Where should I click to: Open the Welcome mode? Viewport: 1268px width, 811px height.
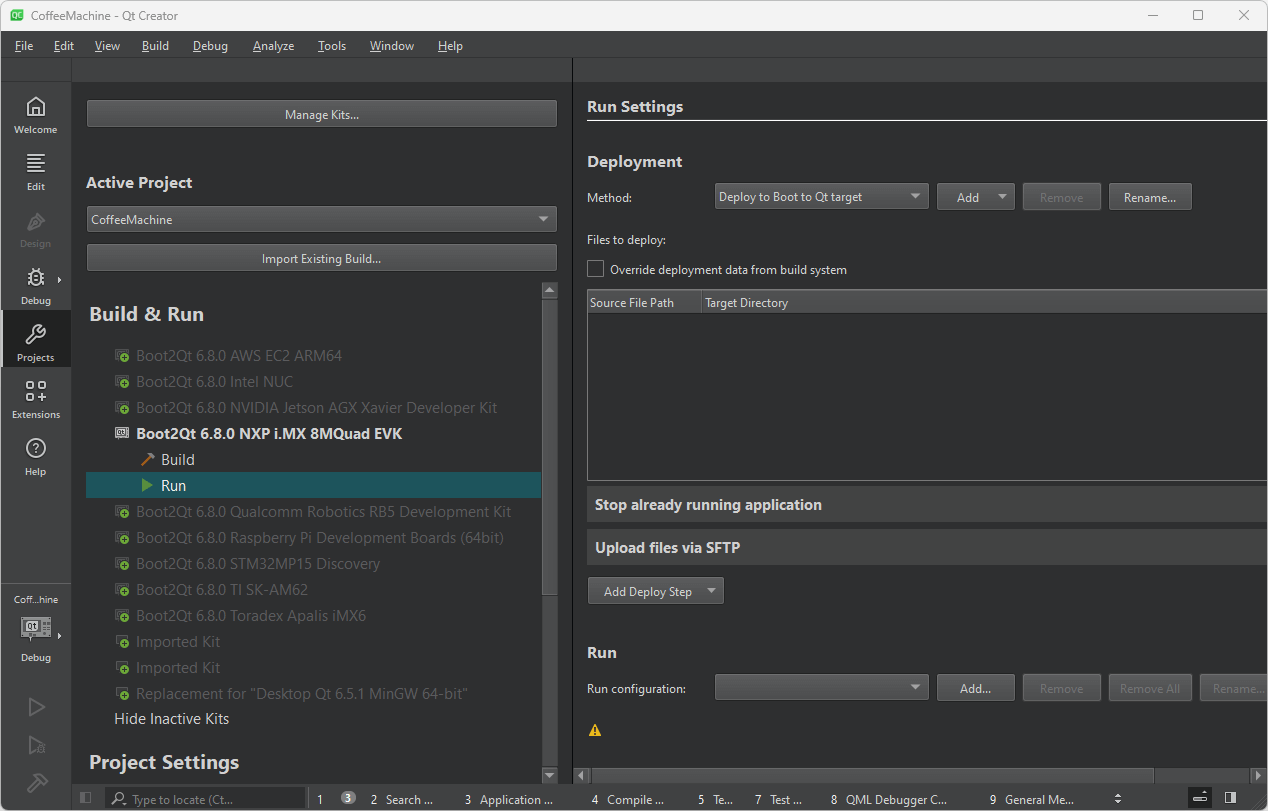point(35,115)
